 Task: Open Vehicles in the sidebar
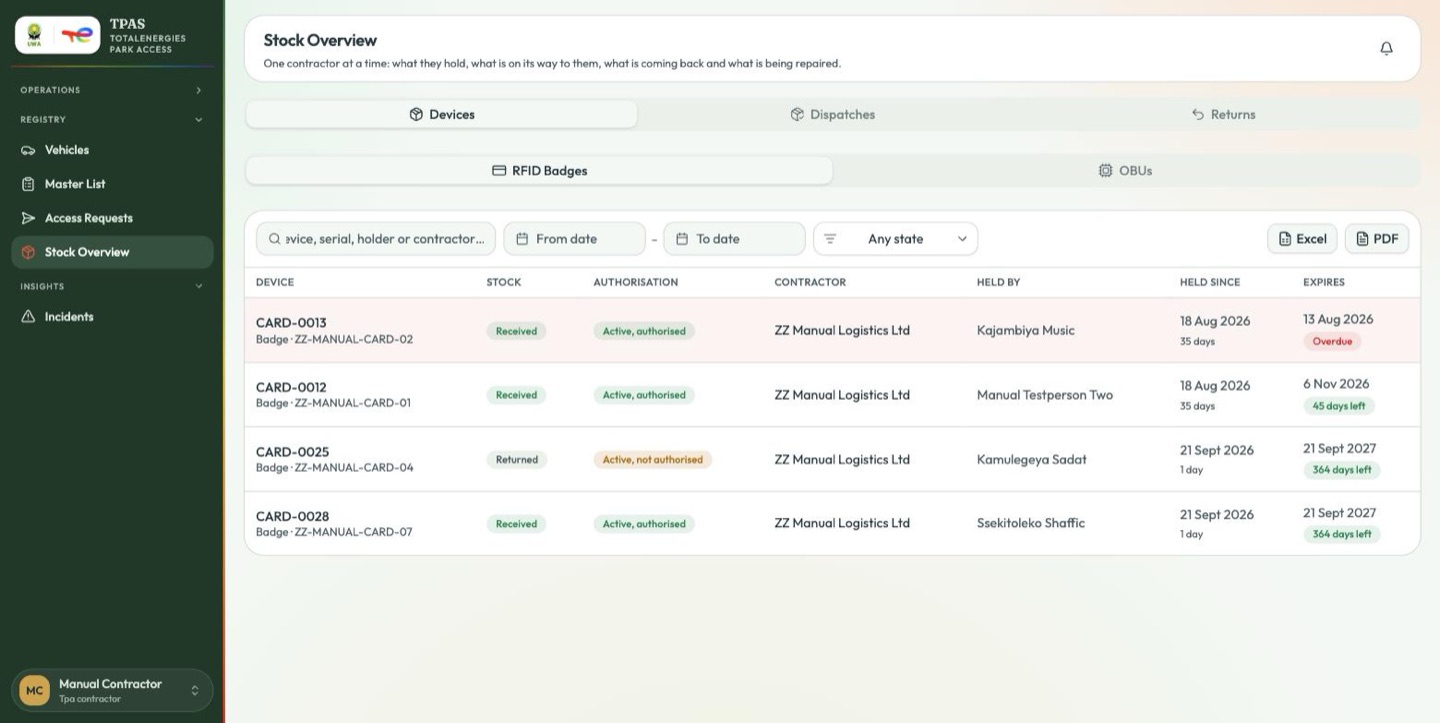pos(112,150)
